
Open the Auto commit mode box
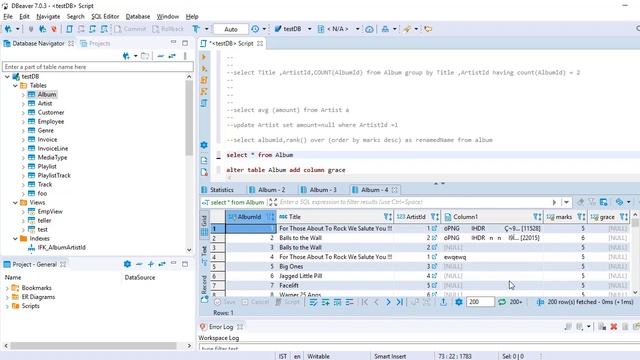(x=231, y=29)
